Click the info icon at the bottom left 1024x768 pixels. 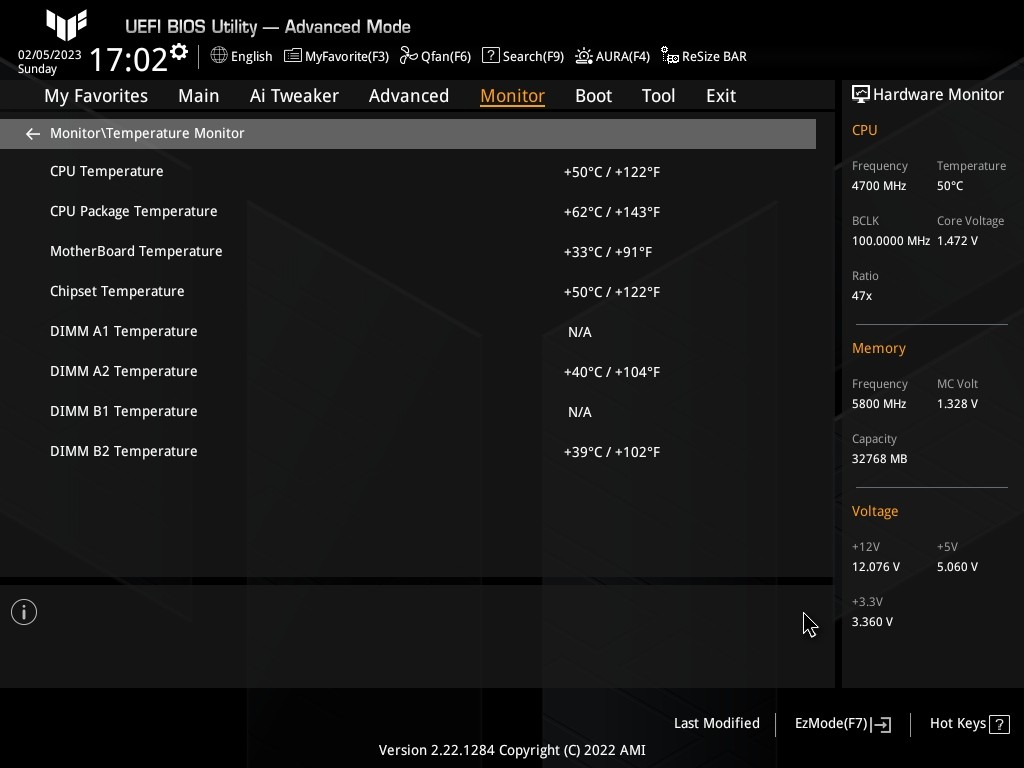(x=24, y=612)
